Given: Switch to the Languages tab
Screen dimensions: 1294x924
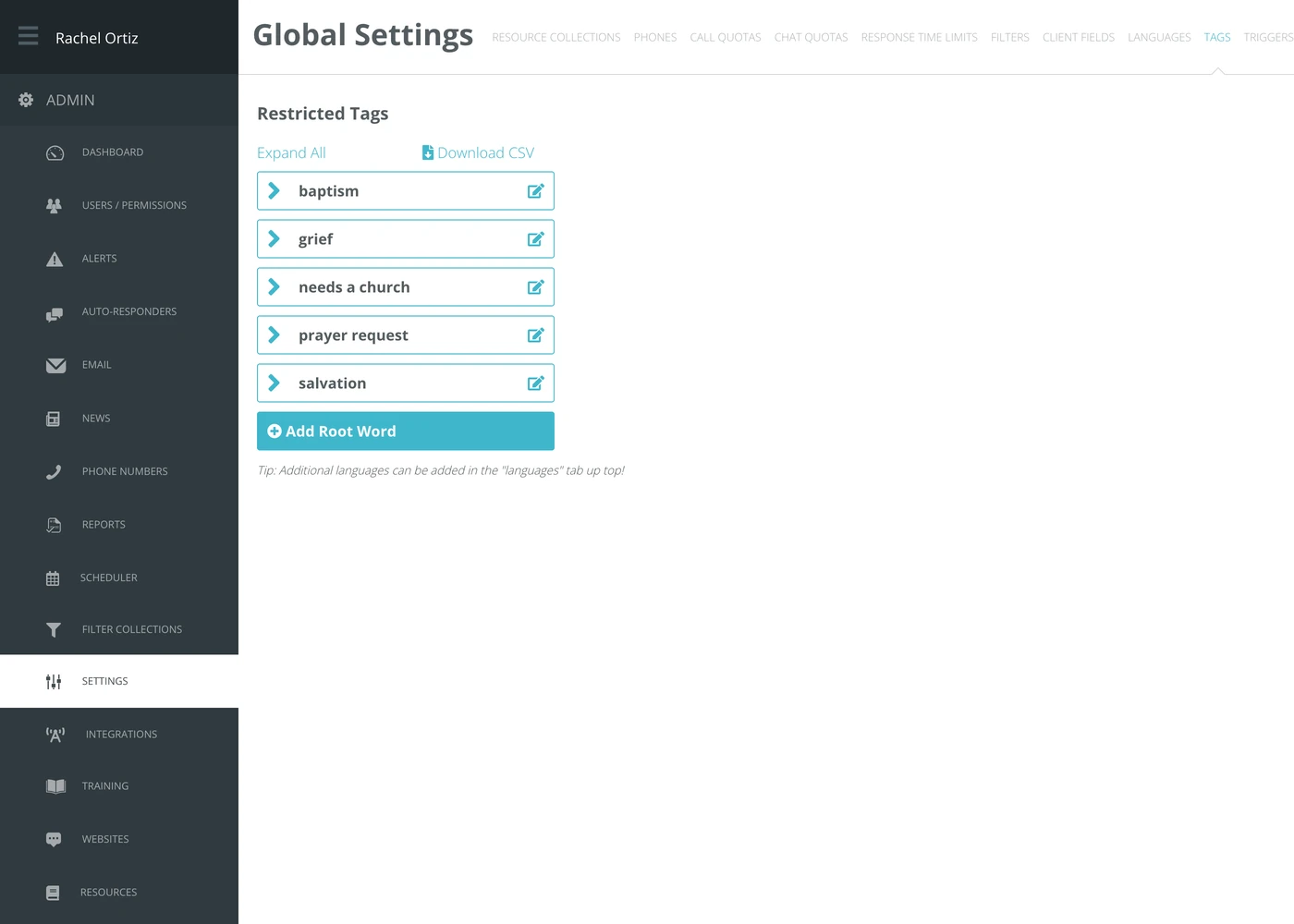Looking at the screenshot, I should 1159,38.
